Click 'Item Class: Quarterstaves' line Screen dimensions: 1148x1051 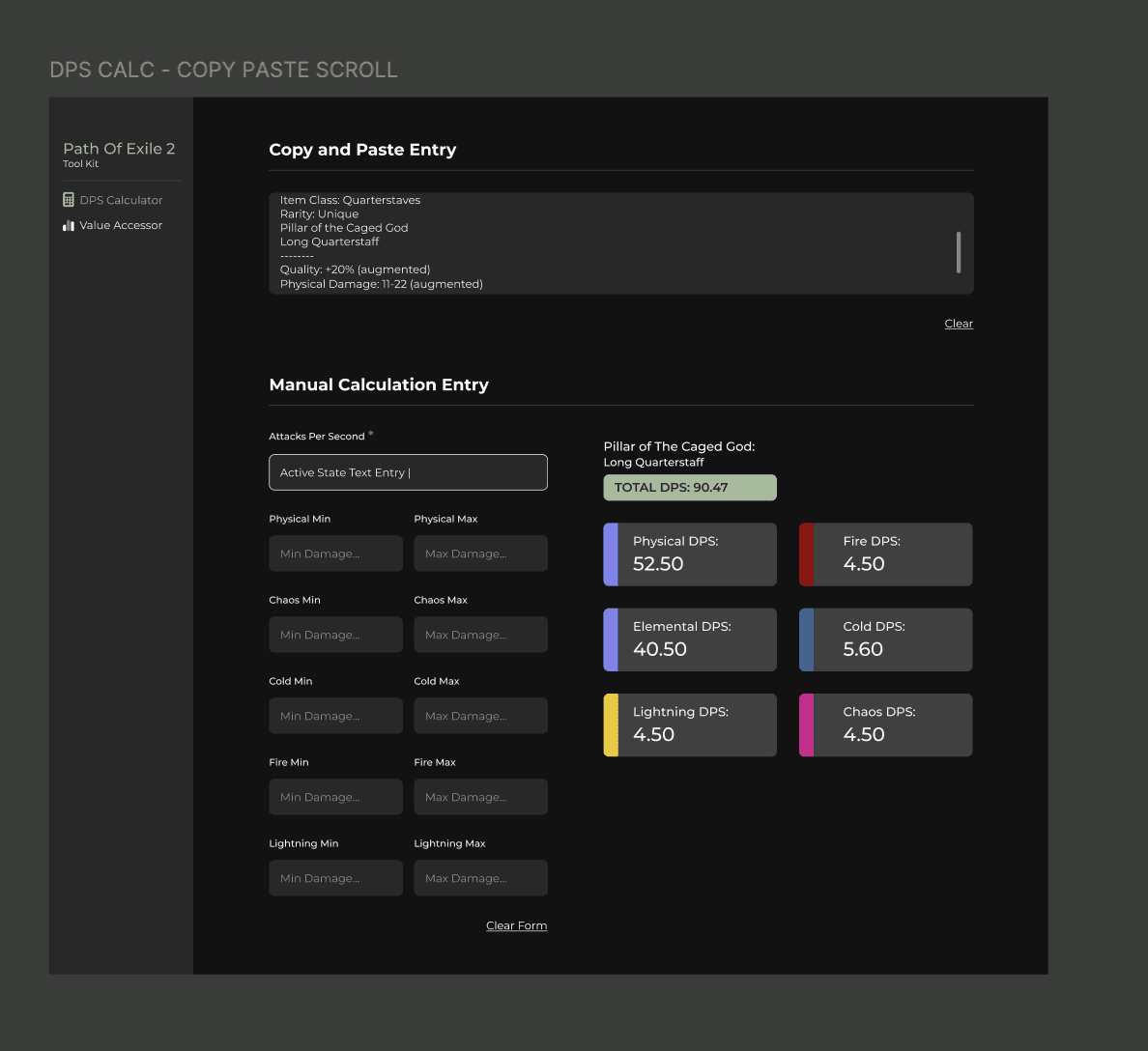pyautogui.click(x=350, y=200)
